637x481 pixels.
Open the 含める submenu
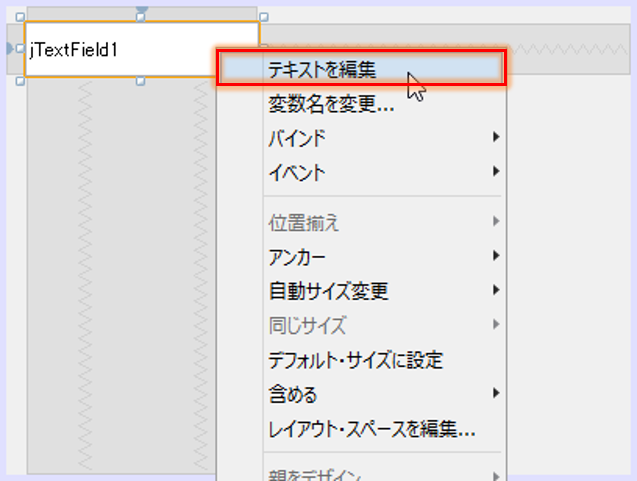click(x=293, y=394)
